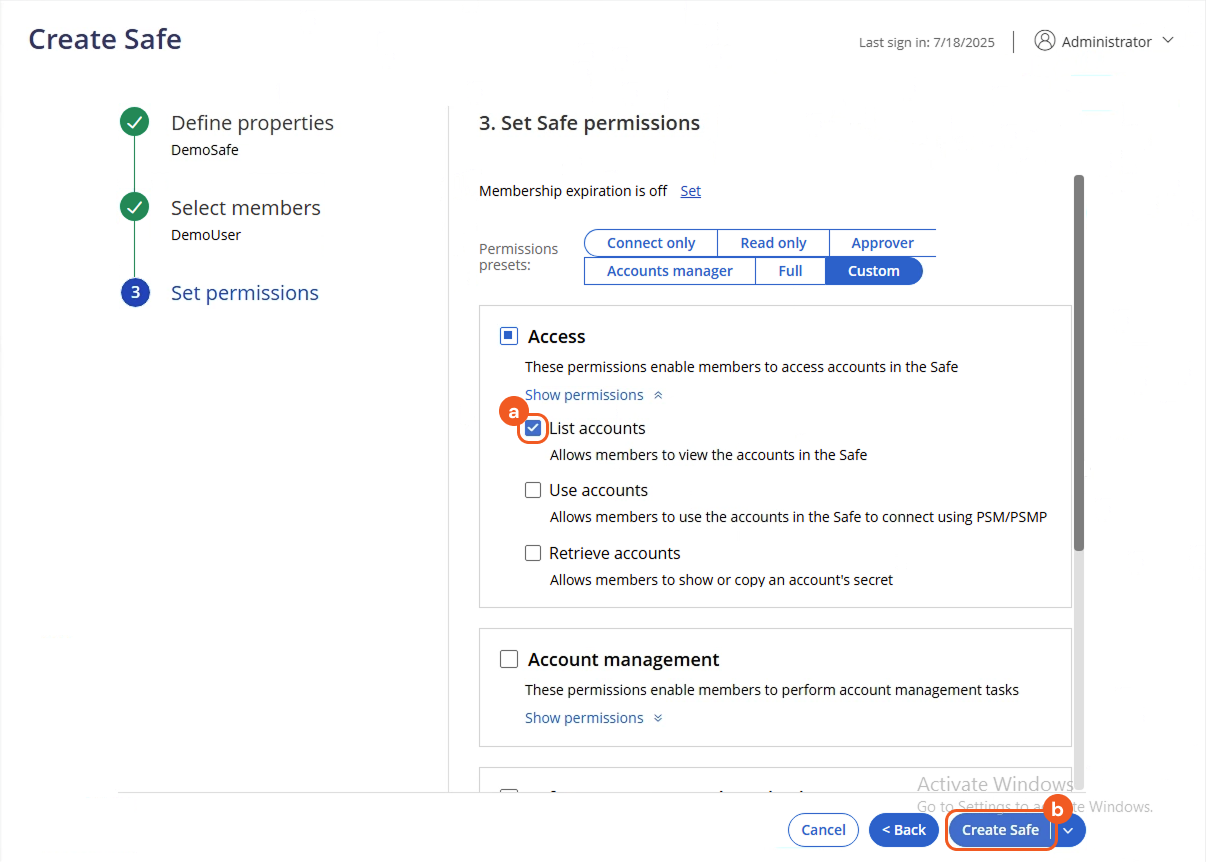Expand Account management via double-chevron icon

(x=657, y=718)
